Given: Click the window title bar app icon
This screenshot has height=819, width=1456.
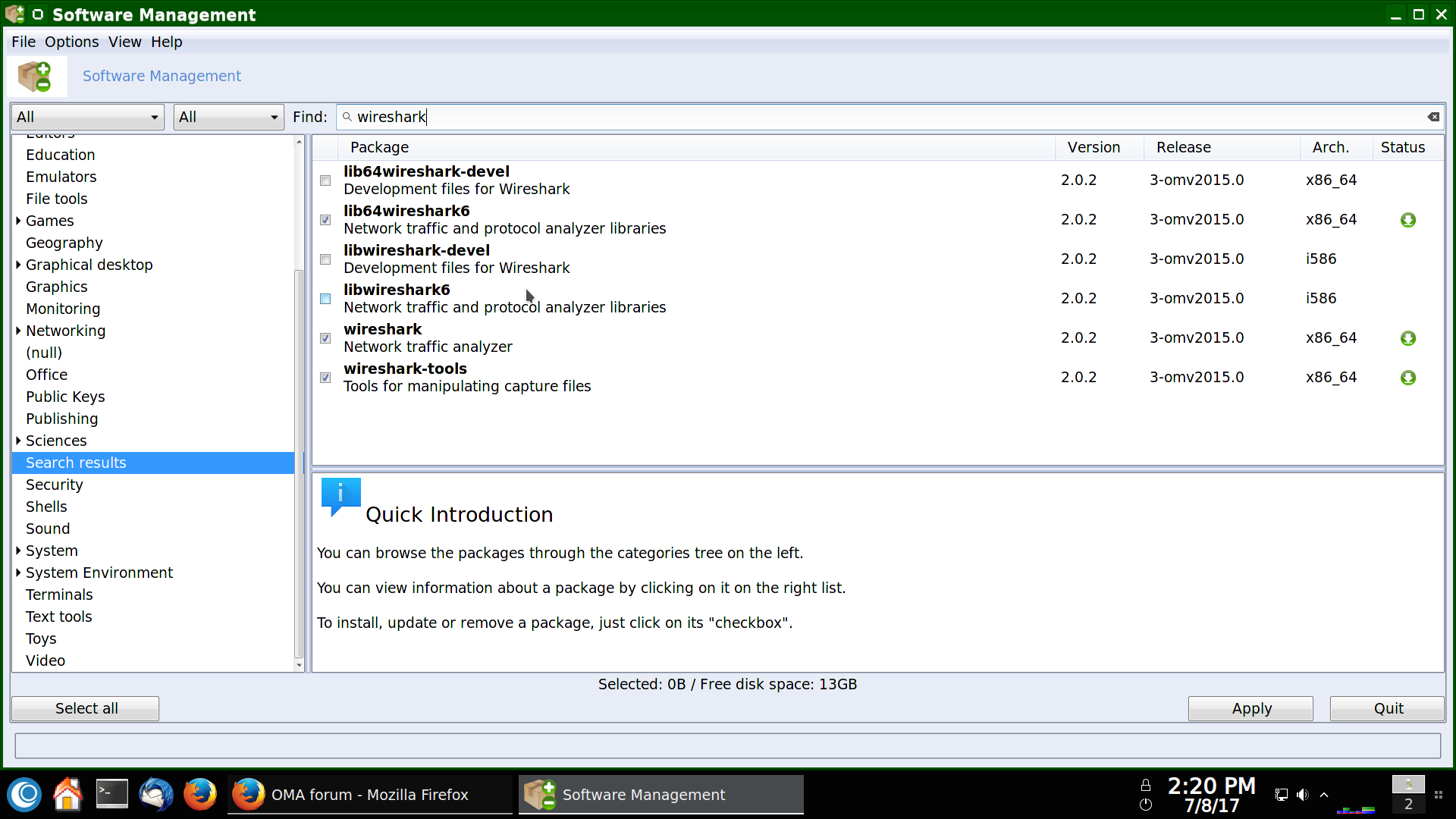Looking at the screenshot, I should (14, 14).
